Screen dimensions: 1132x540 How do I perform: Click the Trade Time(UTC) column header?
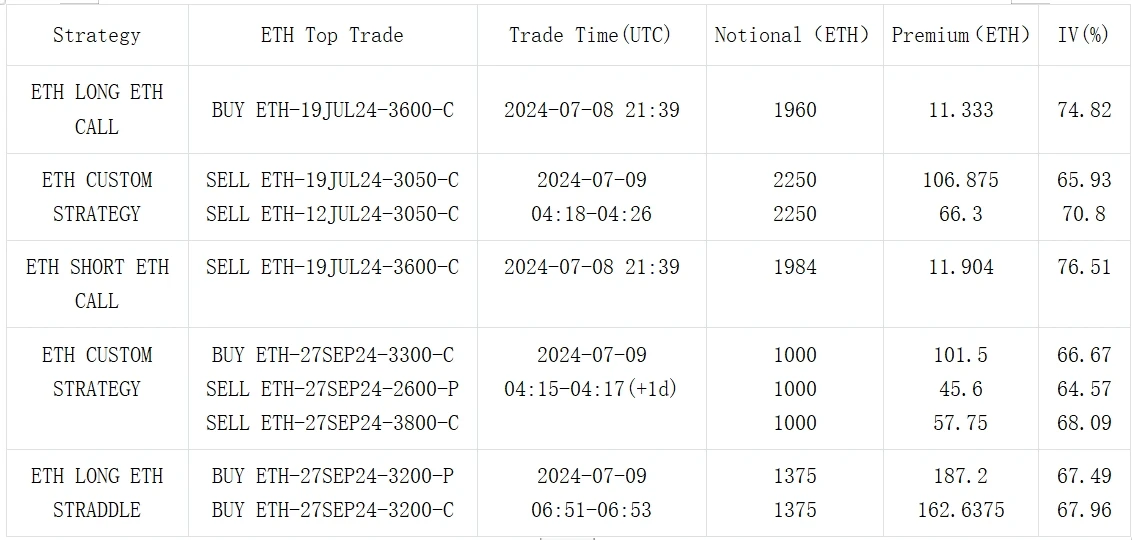coord(590,35)
